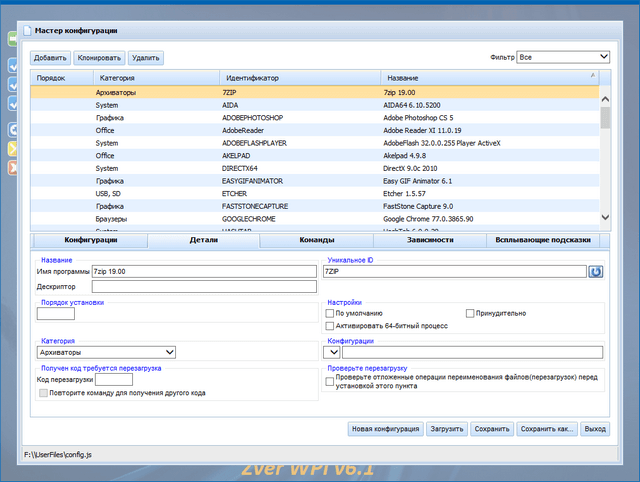Click the table scrollbar down arrow
Screen dimensions: 640x482
(x=604, y=216)
